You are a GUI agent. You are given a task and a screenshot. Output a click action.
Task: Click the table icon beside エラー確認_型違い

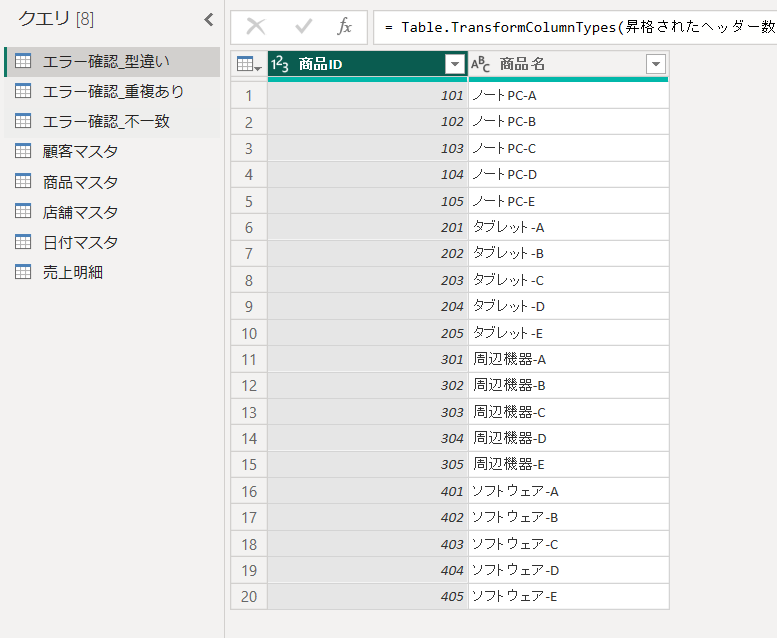tap(23, 61)
